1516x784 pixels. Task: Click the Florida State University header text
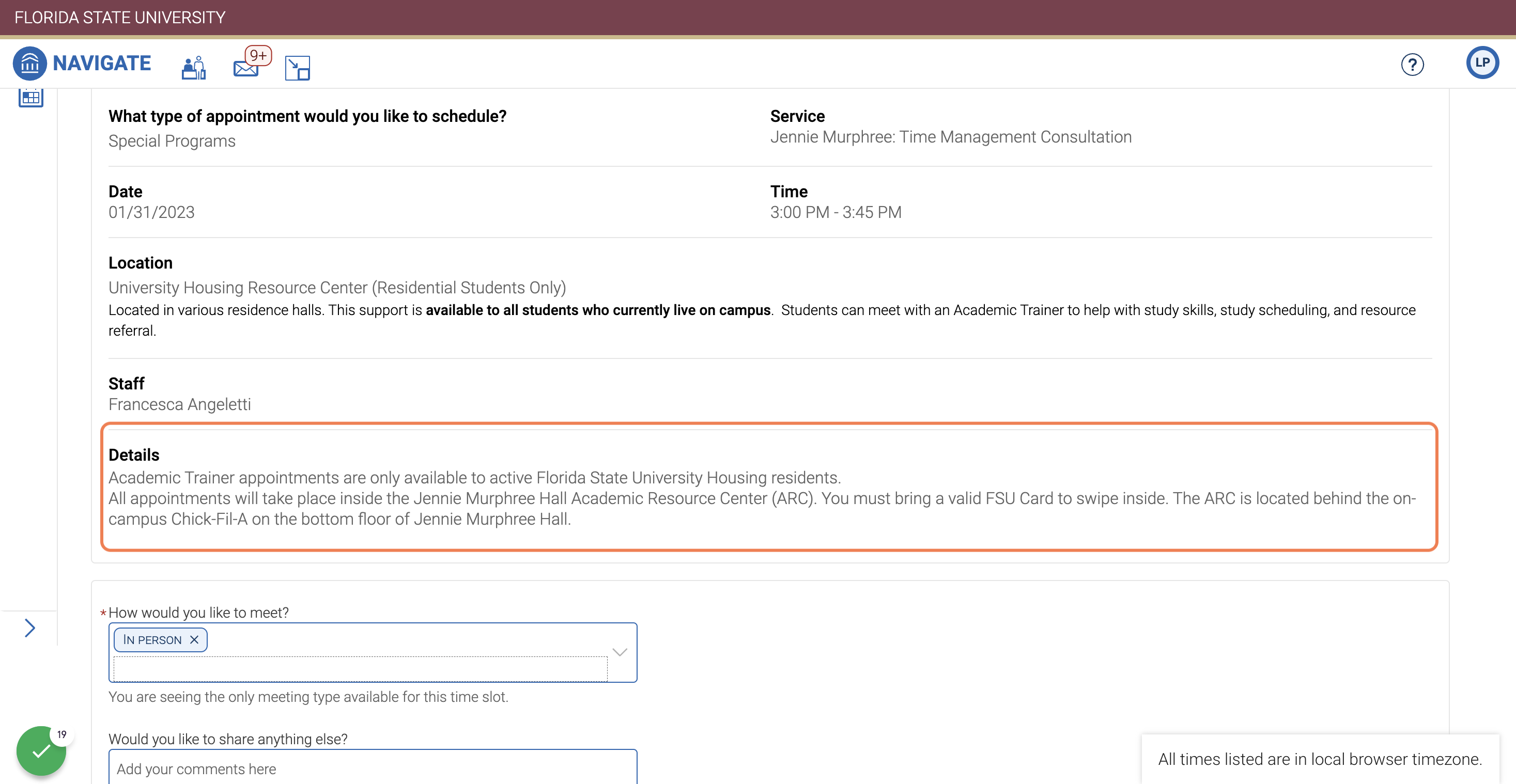pos(120,18)
